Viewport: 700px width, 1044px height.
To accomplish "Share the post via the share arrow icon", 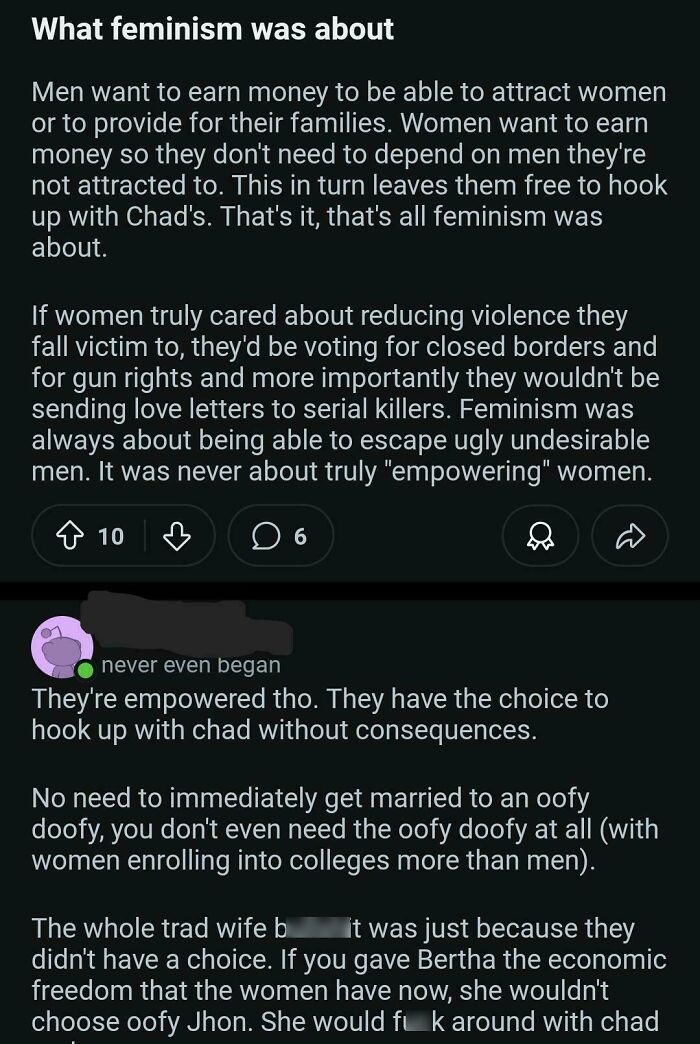I will point(629,536).
